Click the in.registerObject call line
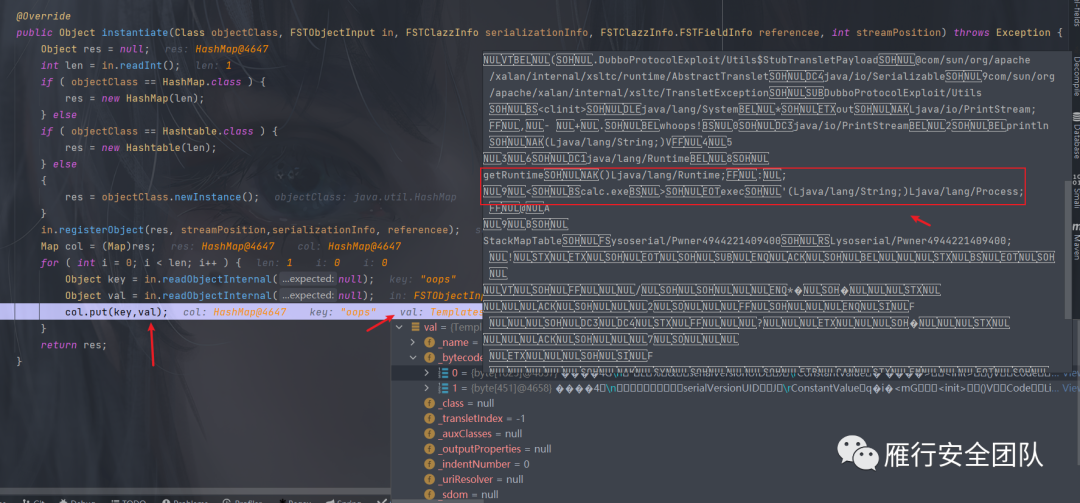This screenshot has width=1080, height=503. pos(250,229)
